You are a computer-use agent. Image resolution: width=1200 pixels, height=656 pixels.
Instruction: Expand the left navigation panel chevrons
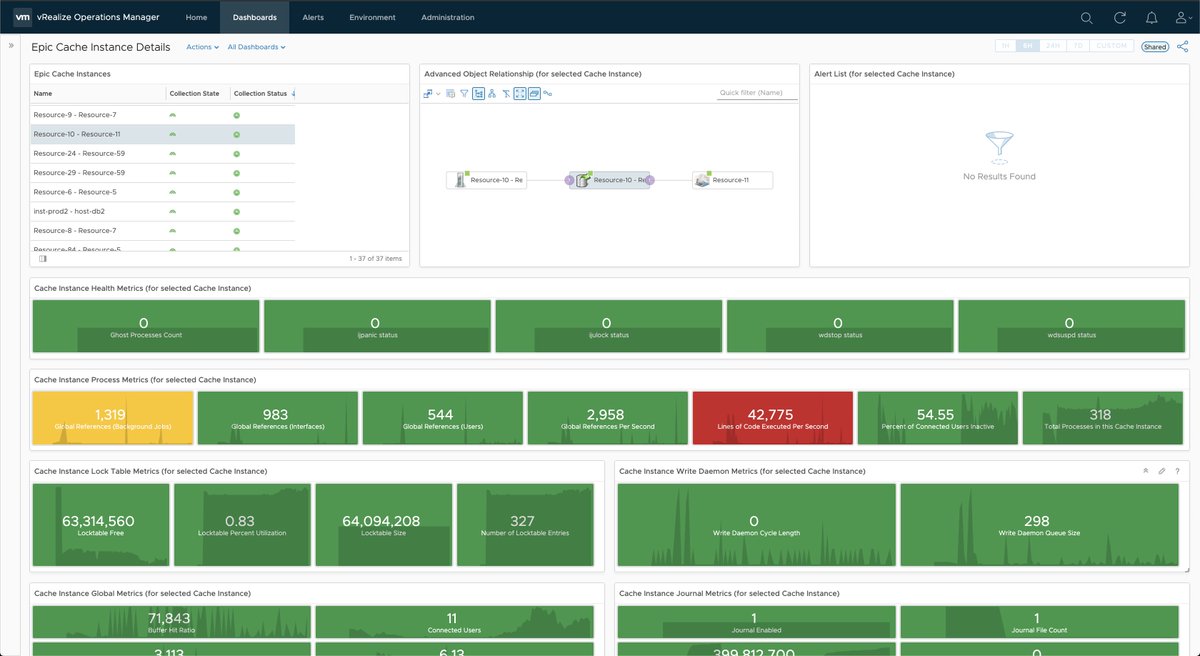coord(11,45)
